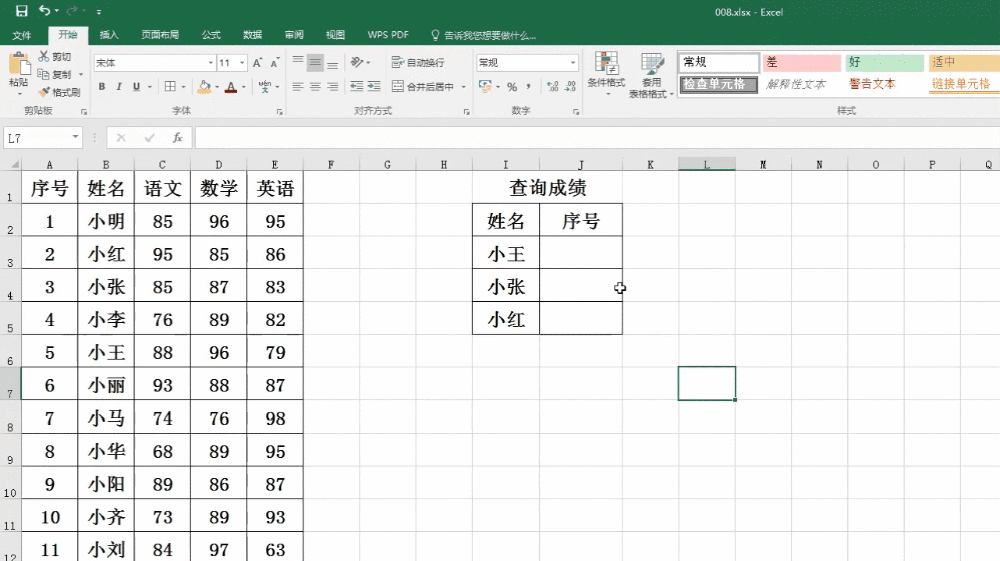
Task: Switch to the 数据 tab
Action: 252,35
